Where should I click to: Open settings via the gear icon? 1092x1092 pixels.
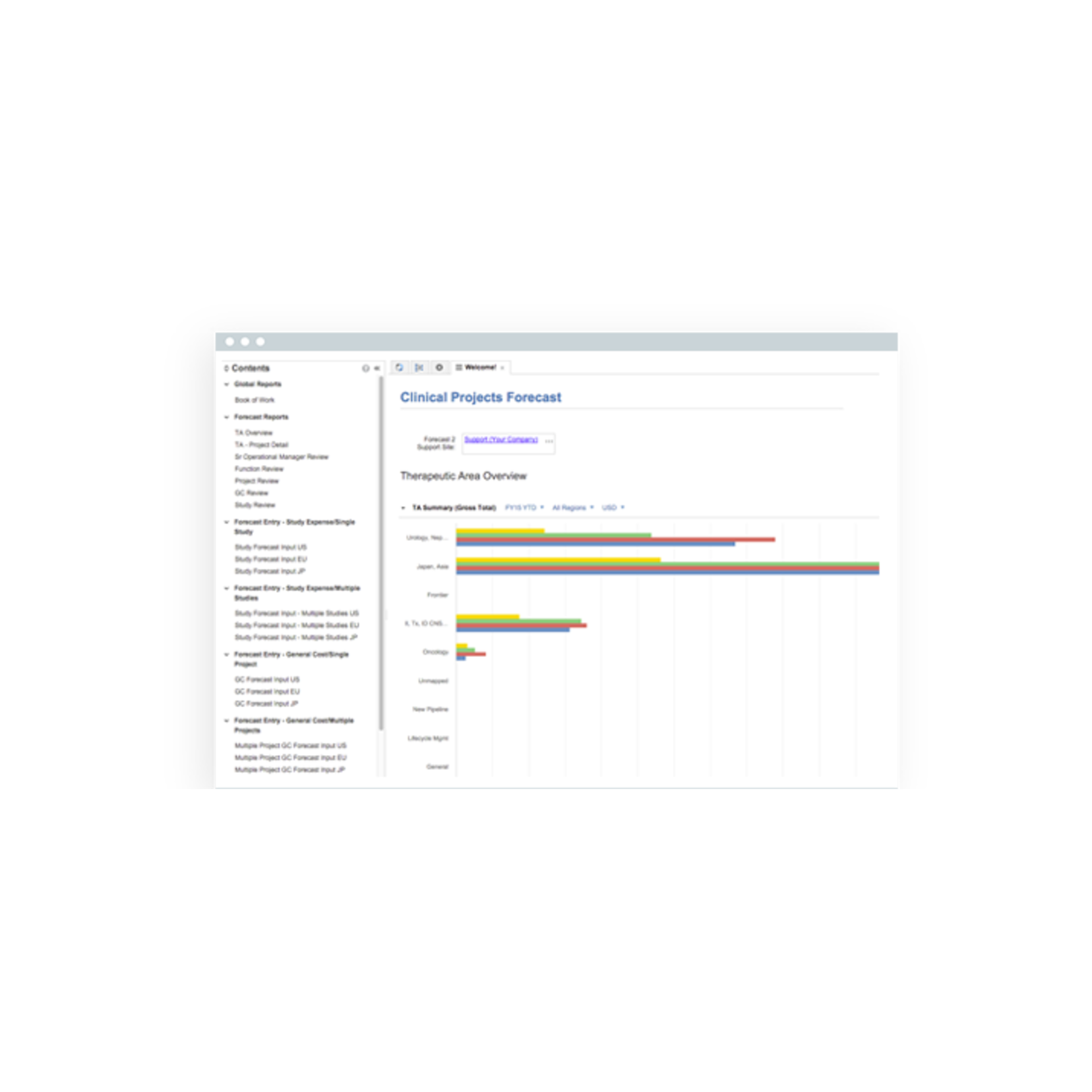pyautogui.click(x=438, y=368)
